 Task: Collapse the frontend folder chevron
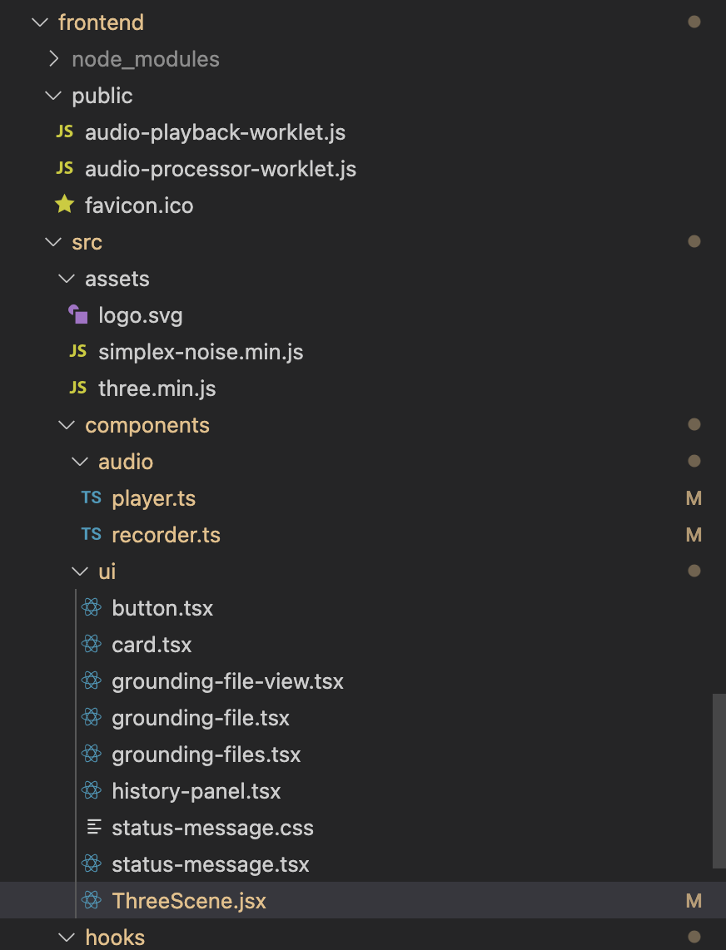(40, 22)
